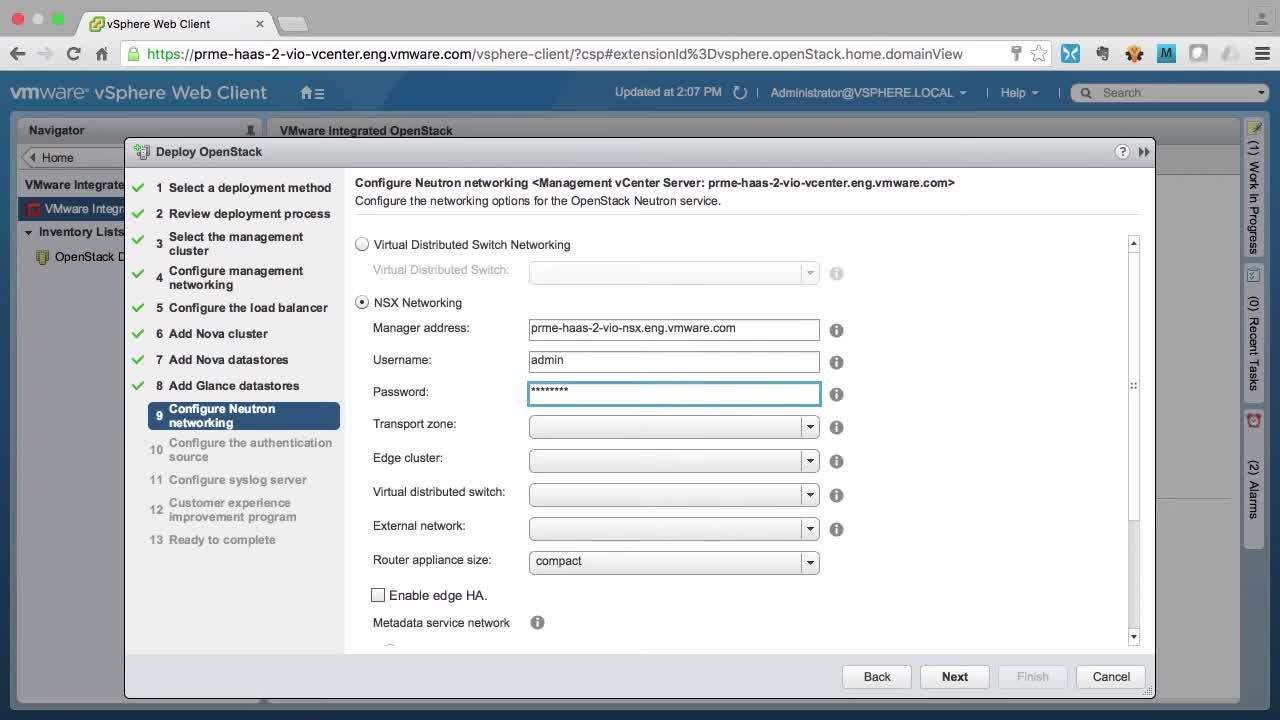Open the Help menu
Image resolution: width=1280 pixels, height=720 pixels.
[x=1019, y=93]
